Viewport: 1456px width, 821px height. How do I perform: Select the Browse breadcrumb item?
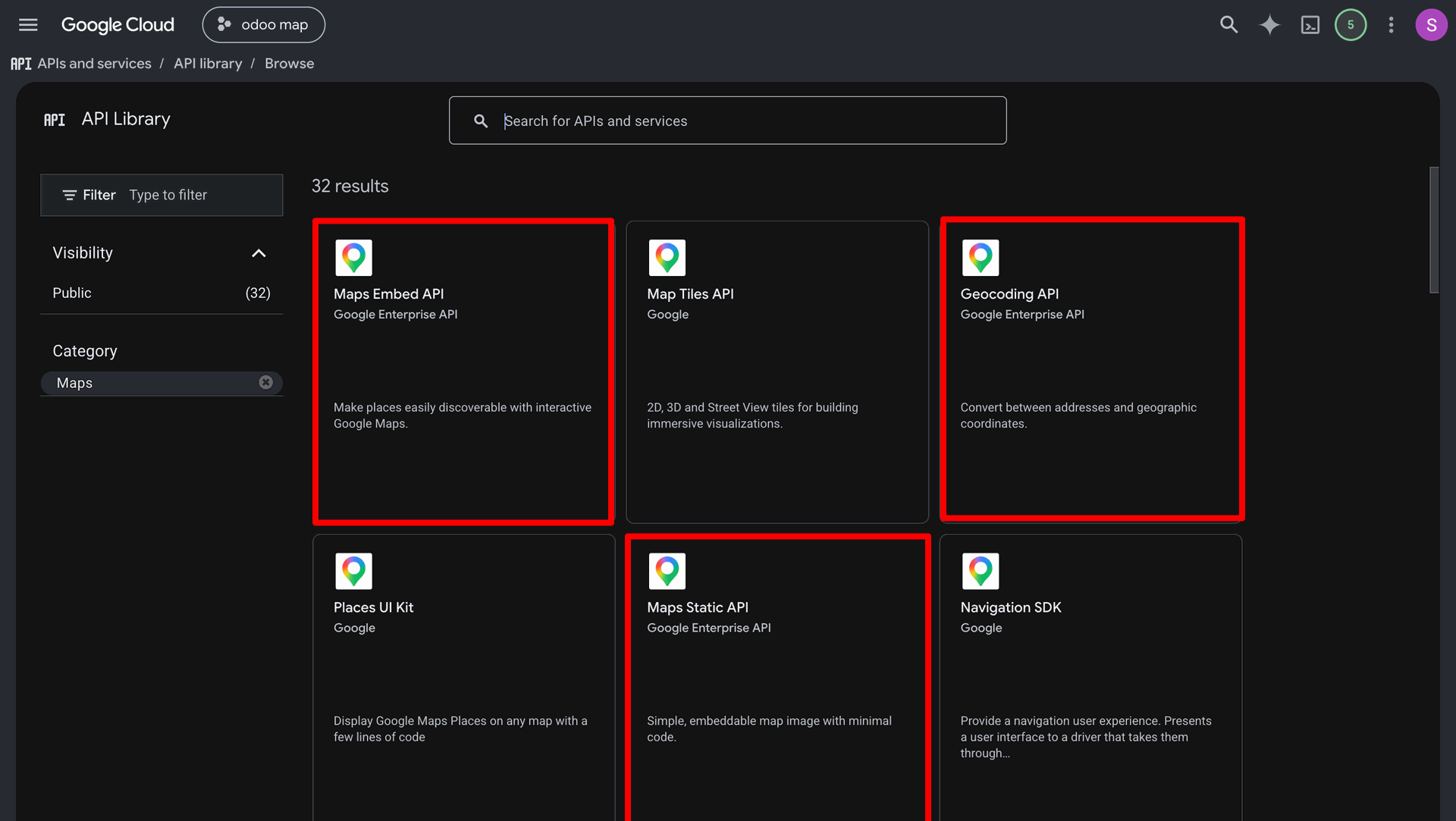[x=289, y=64]
